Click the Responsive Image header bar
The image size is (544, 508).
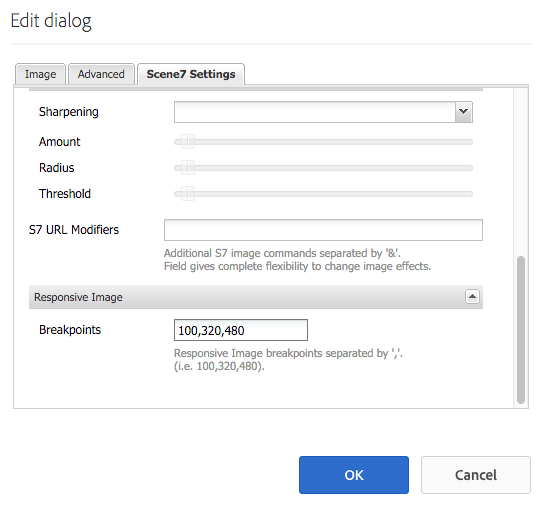coord(256,297)
